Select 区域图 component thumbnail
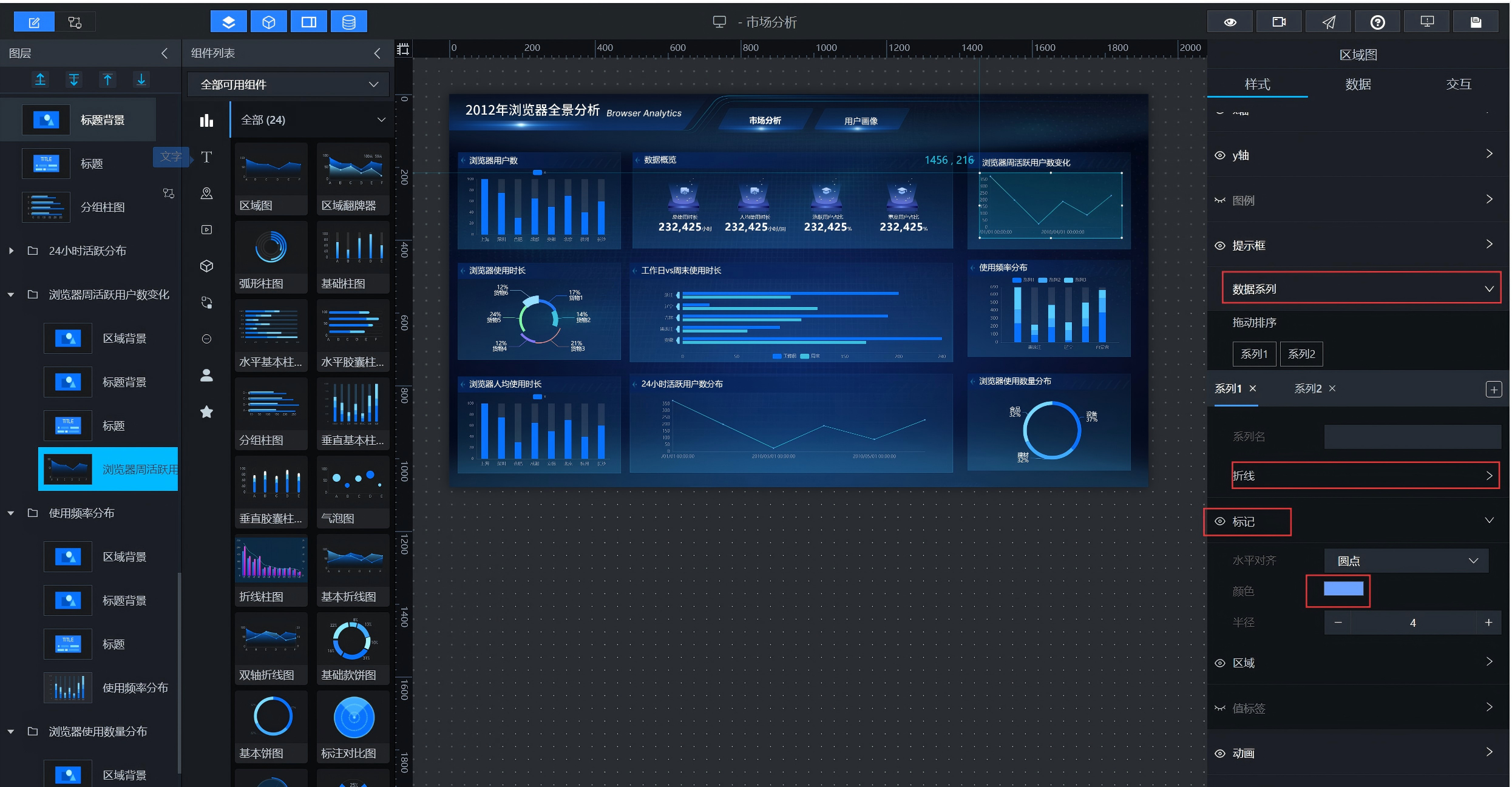 point(271,179)
